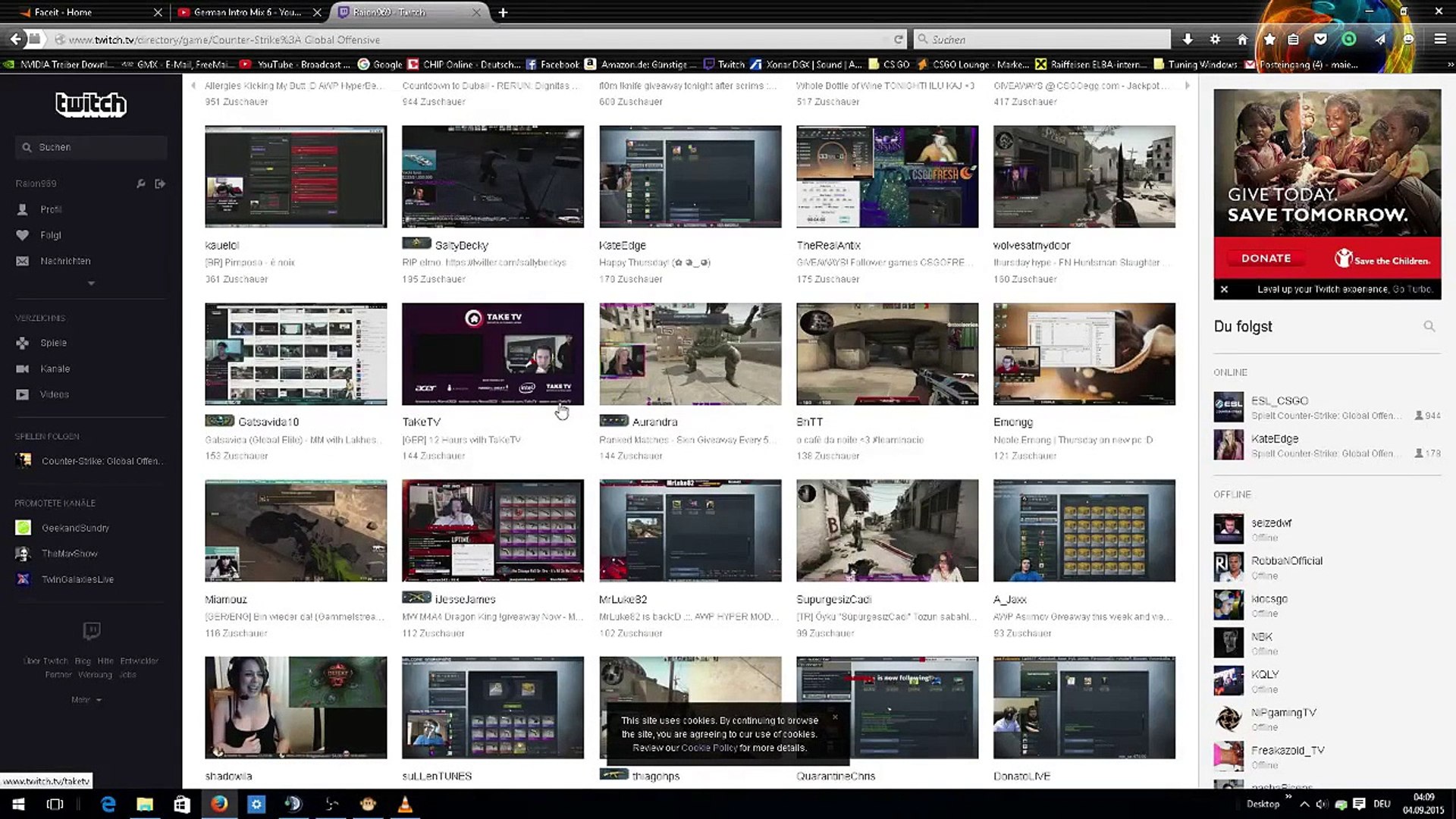Click the volume tray icon
The height and width of the screenshot is (819, 1456).
click(x=1322, y=804)
